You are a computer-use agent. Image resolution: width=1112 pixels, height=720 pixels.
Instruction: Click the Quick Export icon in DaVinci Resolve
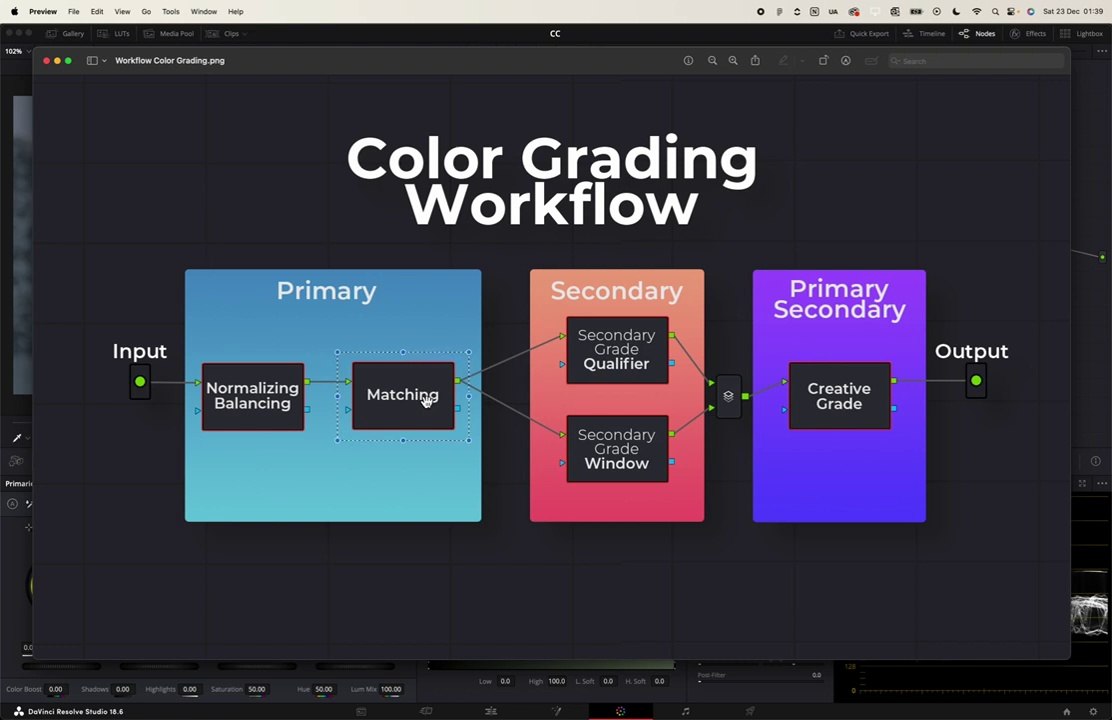coord(840,33)
